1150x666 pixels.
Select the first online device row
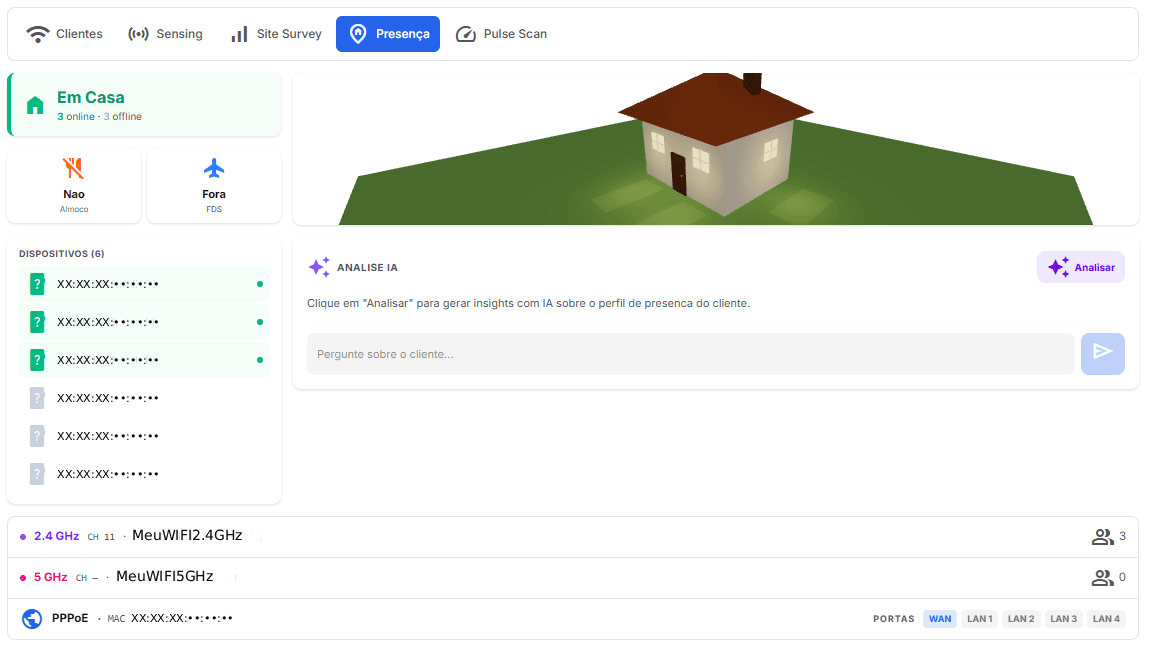[144, 284]
